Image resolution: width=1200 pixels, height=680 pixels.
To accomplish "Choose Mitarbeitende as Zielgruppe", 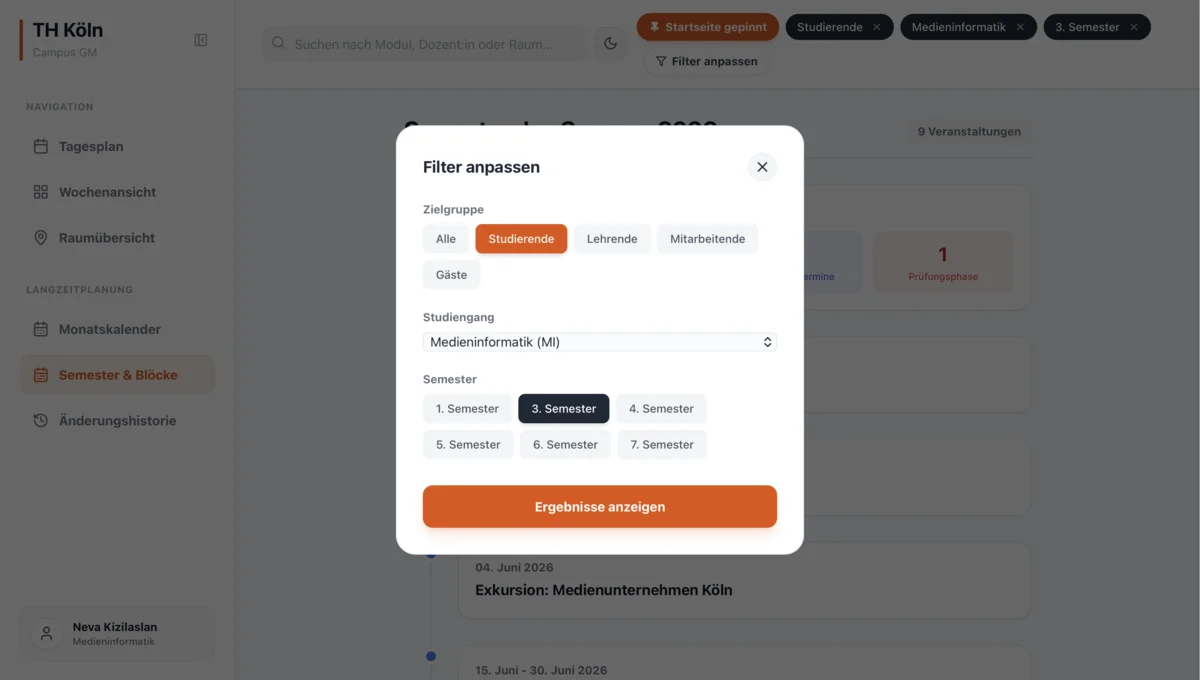I will (707, 239).
